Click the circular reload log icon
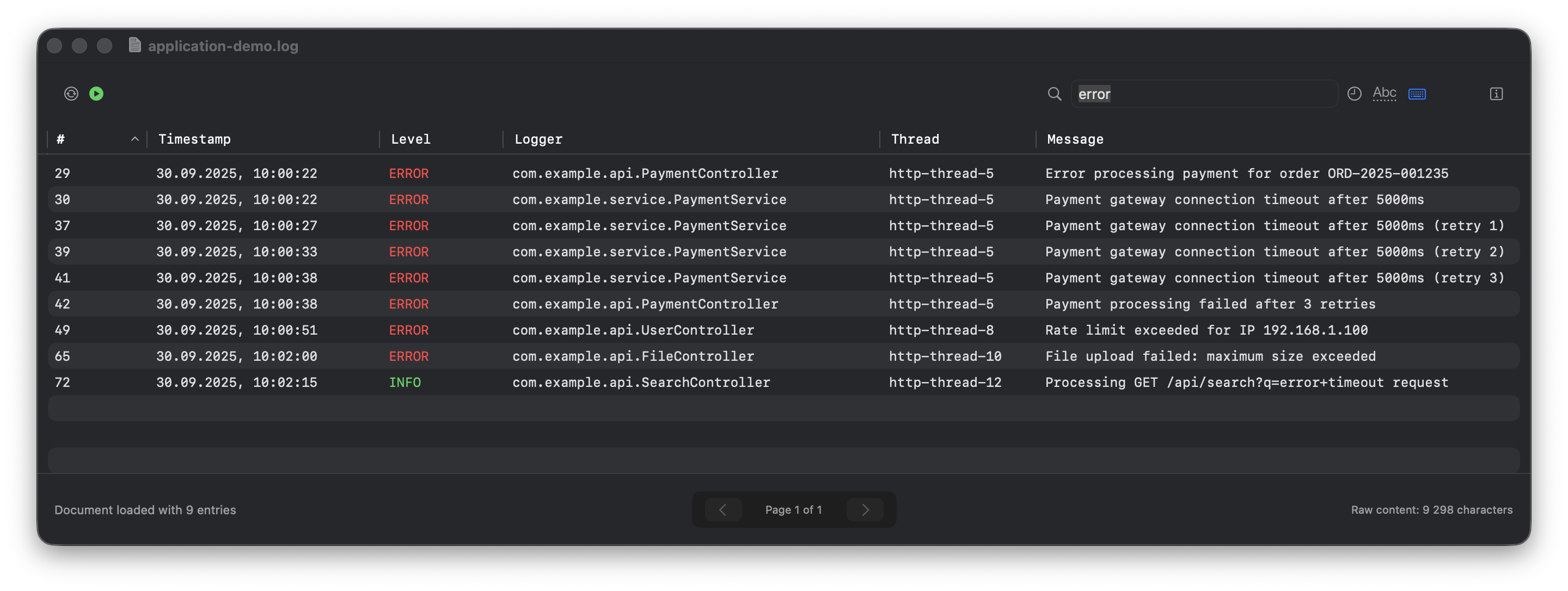Image resolution: width=1568 pixels, height=591 pixels. coord(71,94)
